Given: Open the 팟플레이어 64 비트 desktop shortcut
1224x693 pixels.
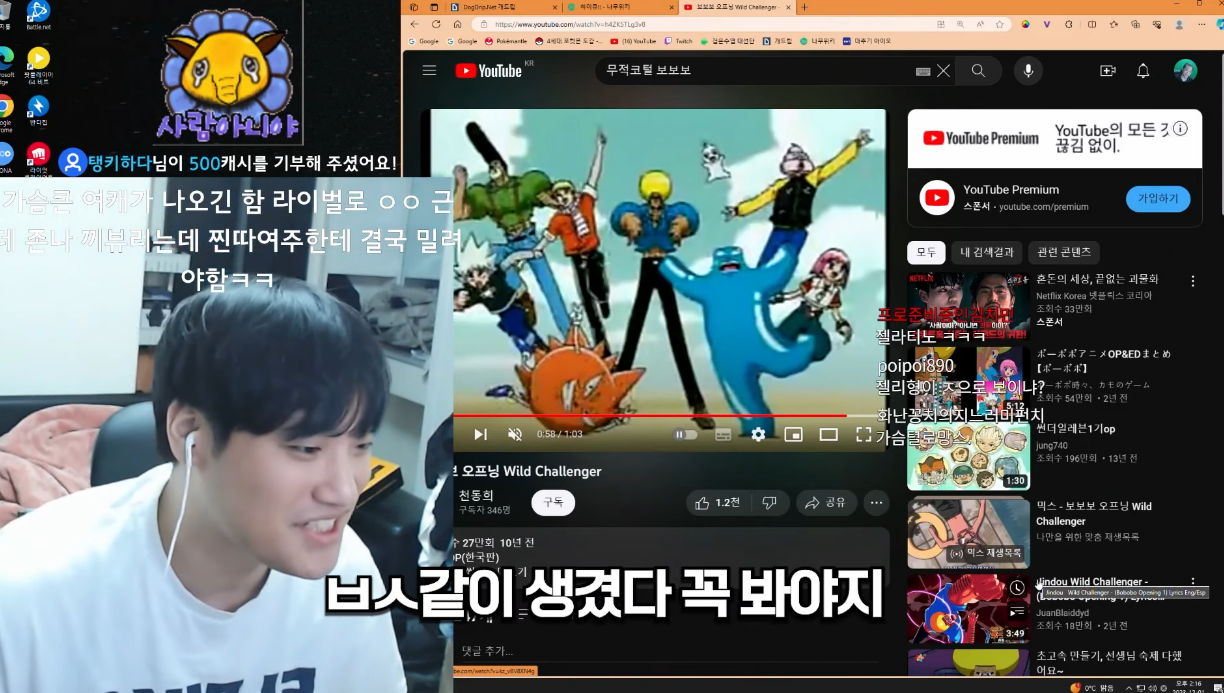Looking at the screenshot, I should (38, 64).
